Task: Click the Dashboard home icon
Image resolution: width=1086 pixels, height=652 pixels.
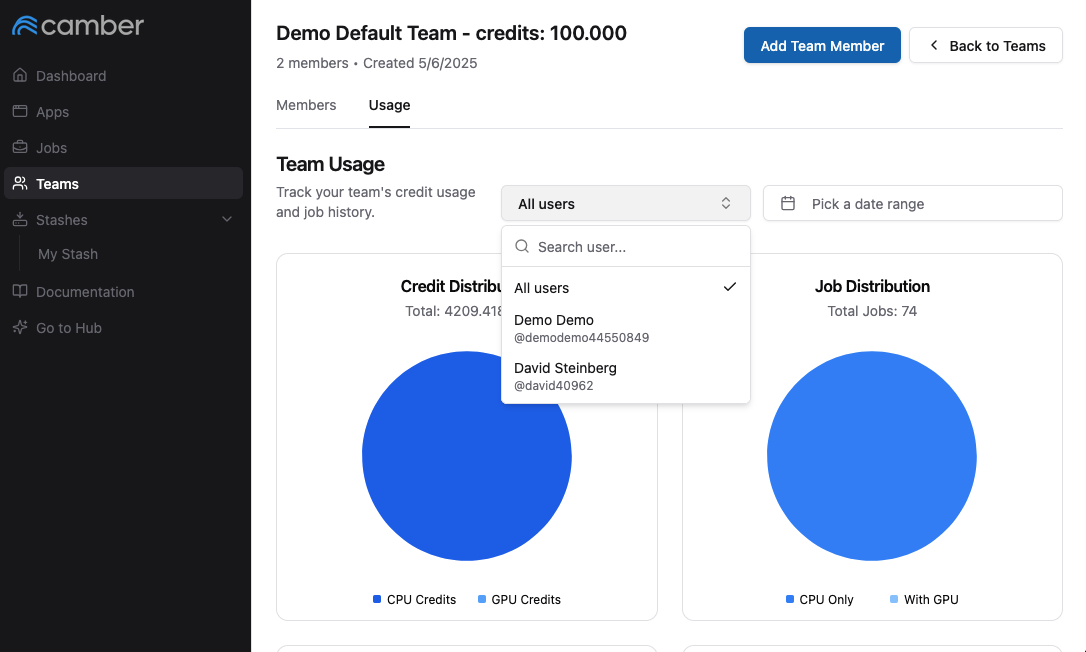Action: [20, 75]
